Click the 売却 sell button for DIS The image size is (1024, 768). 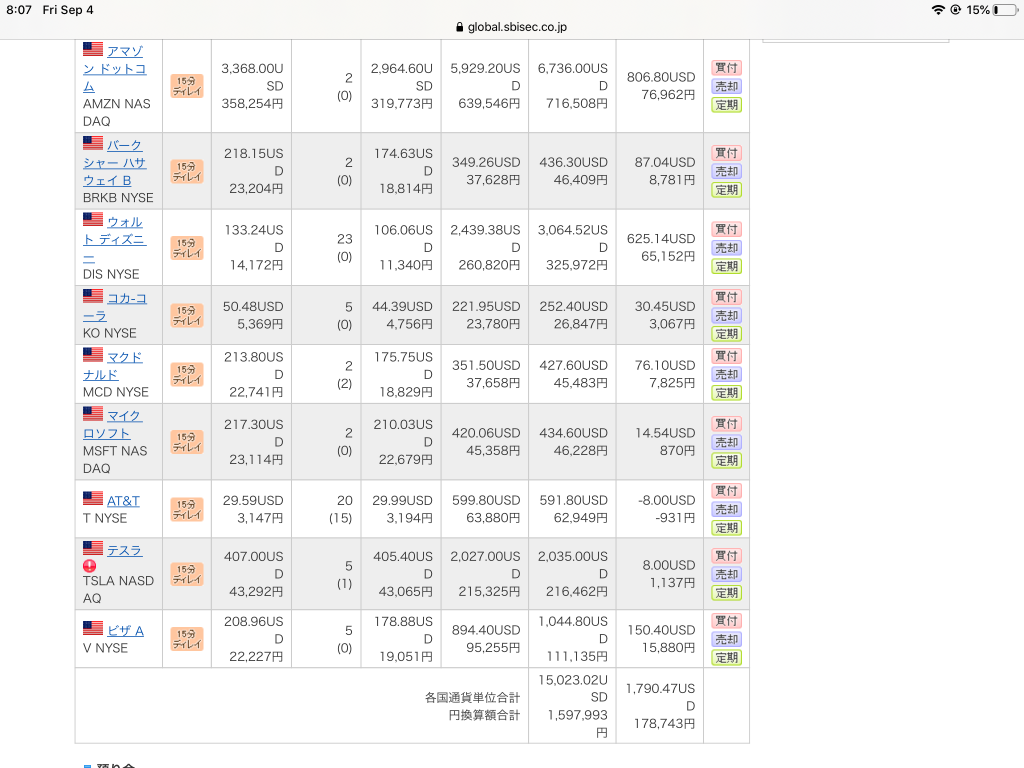click(726, 248)
